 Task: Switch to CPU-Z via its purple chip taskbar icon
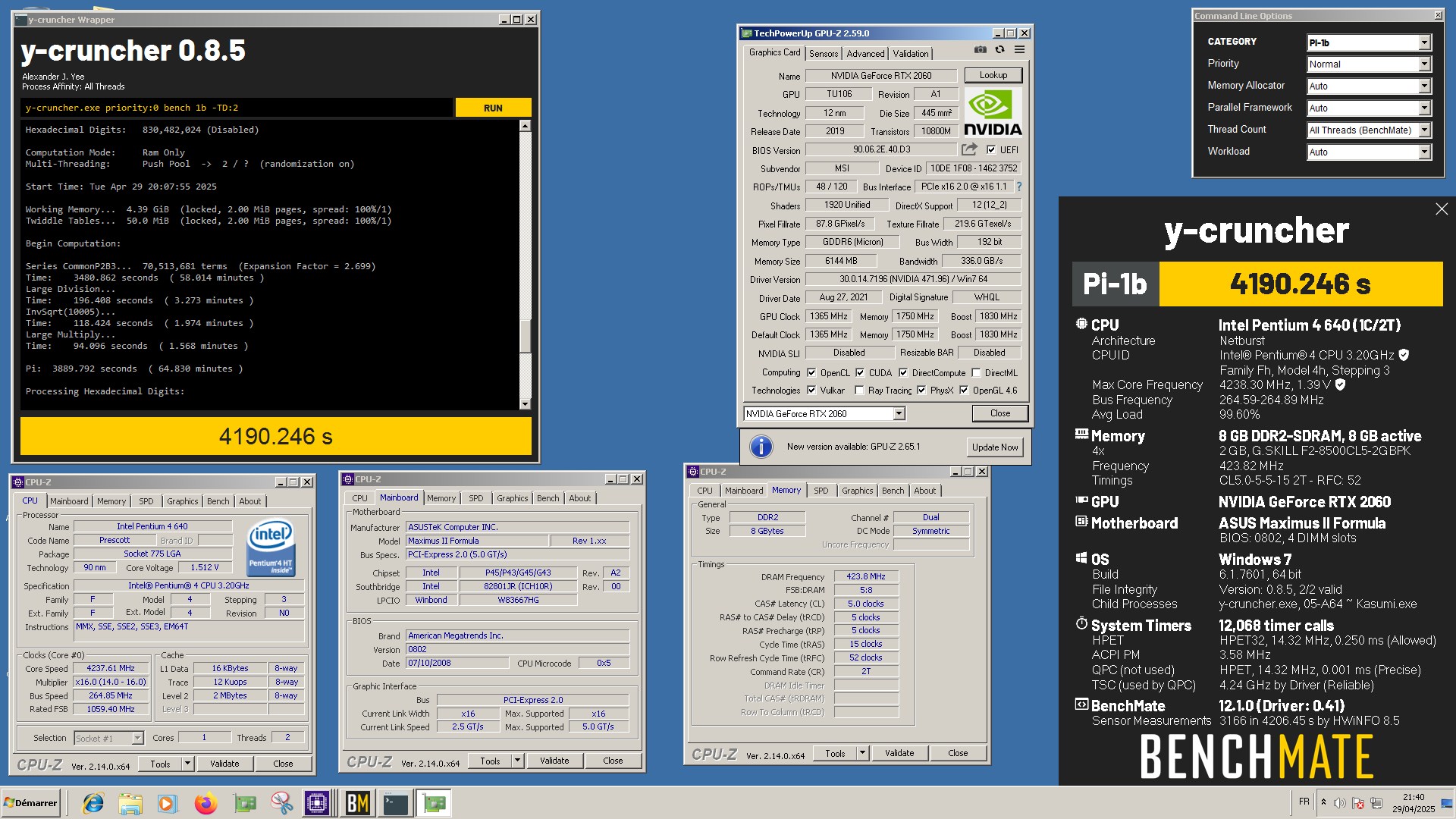(x=317, y=803)
